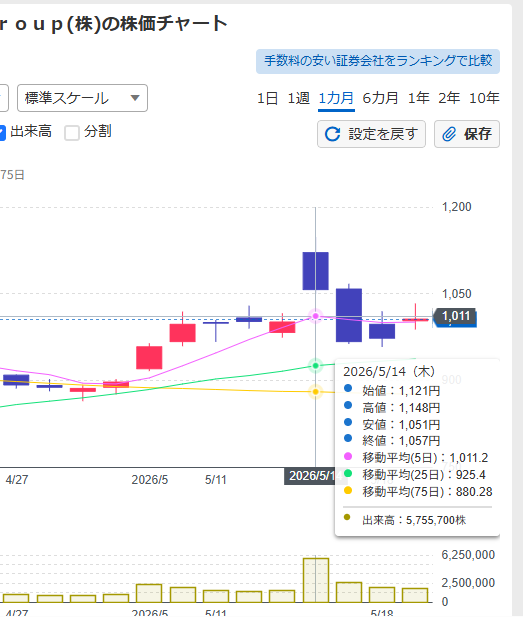The image size is (523, 617).
Task: Click 出来高：5,755,700株 in tooltip
Action: [414, 520]
